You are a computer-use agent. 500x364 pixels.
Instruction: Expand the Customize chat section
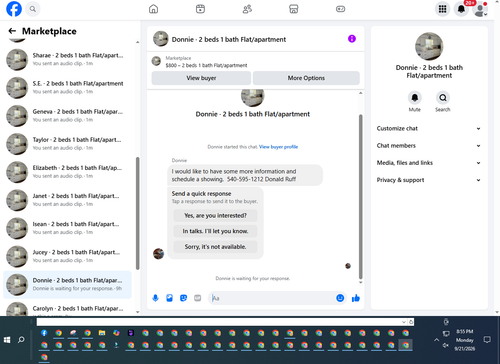429,129
